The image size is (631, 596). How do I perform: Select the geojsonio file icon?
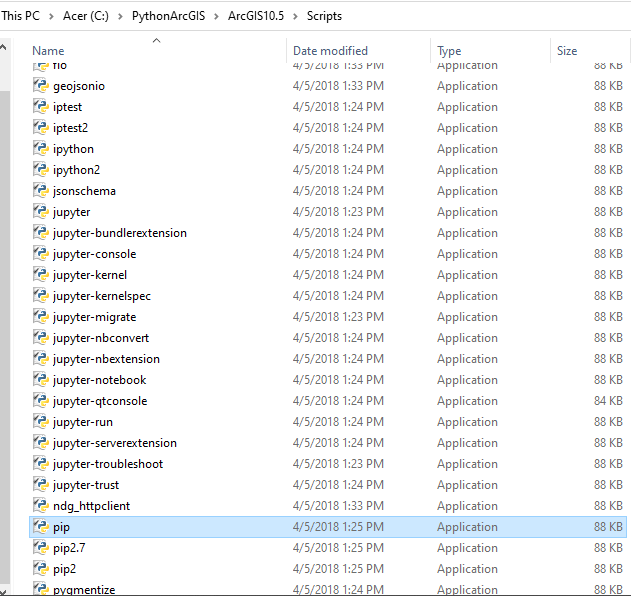pyautogui.click(x=41, y=86)
